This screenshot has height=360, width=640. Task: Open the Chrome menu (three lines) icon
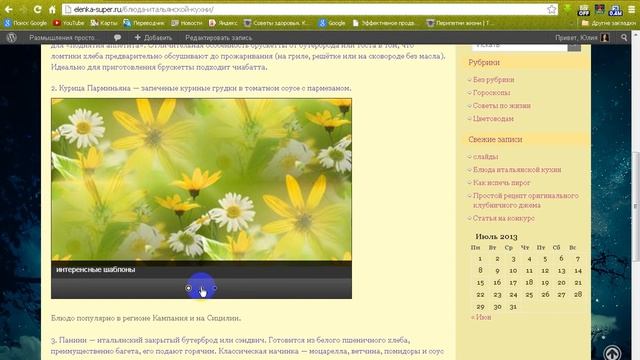click(x=631, y=9)
